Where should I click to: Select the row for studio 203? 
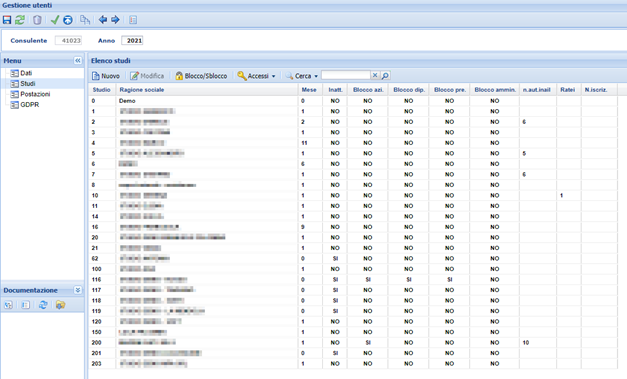click(x=353, y=363)
